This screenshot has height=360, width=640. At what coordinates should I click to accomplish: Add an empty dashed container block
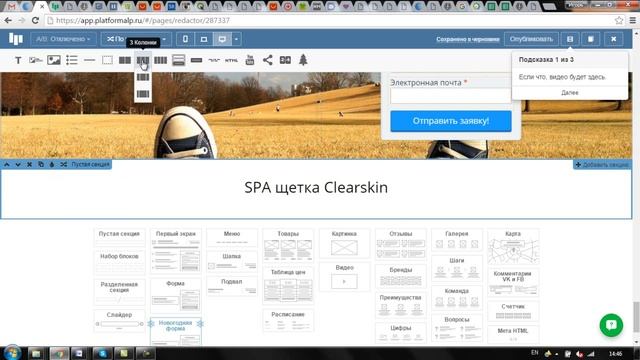click(107, 60)
